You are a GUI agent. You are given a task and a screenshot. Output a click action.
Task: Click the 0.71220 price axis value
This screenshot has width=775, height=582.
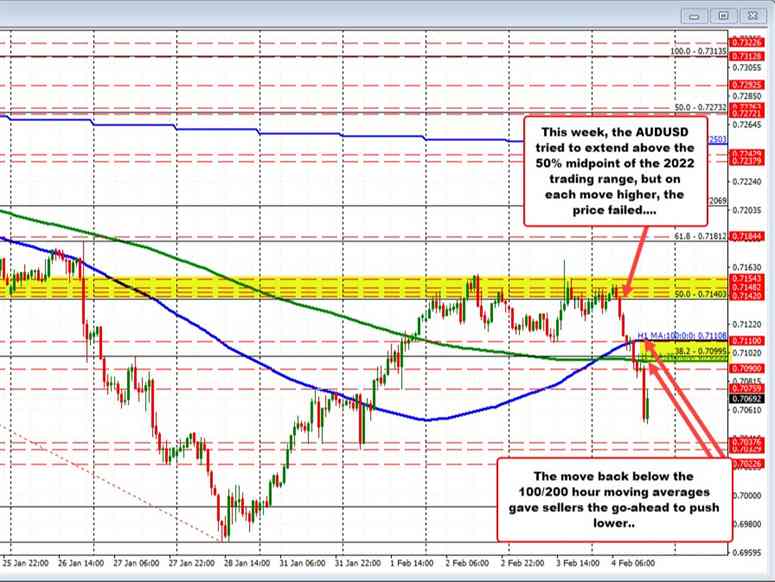746,325
